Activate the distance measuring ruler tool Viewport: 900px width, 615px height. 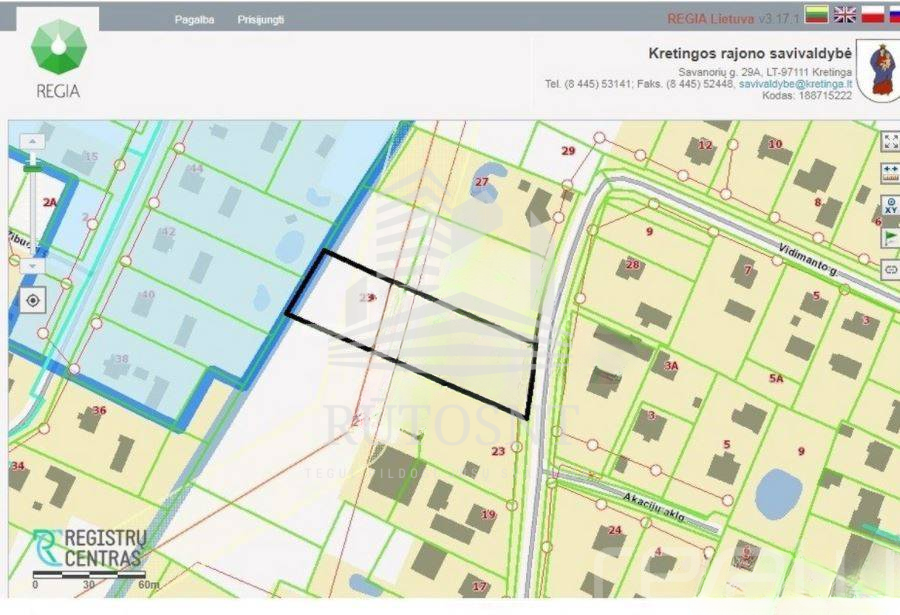[x=890, y=173]
